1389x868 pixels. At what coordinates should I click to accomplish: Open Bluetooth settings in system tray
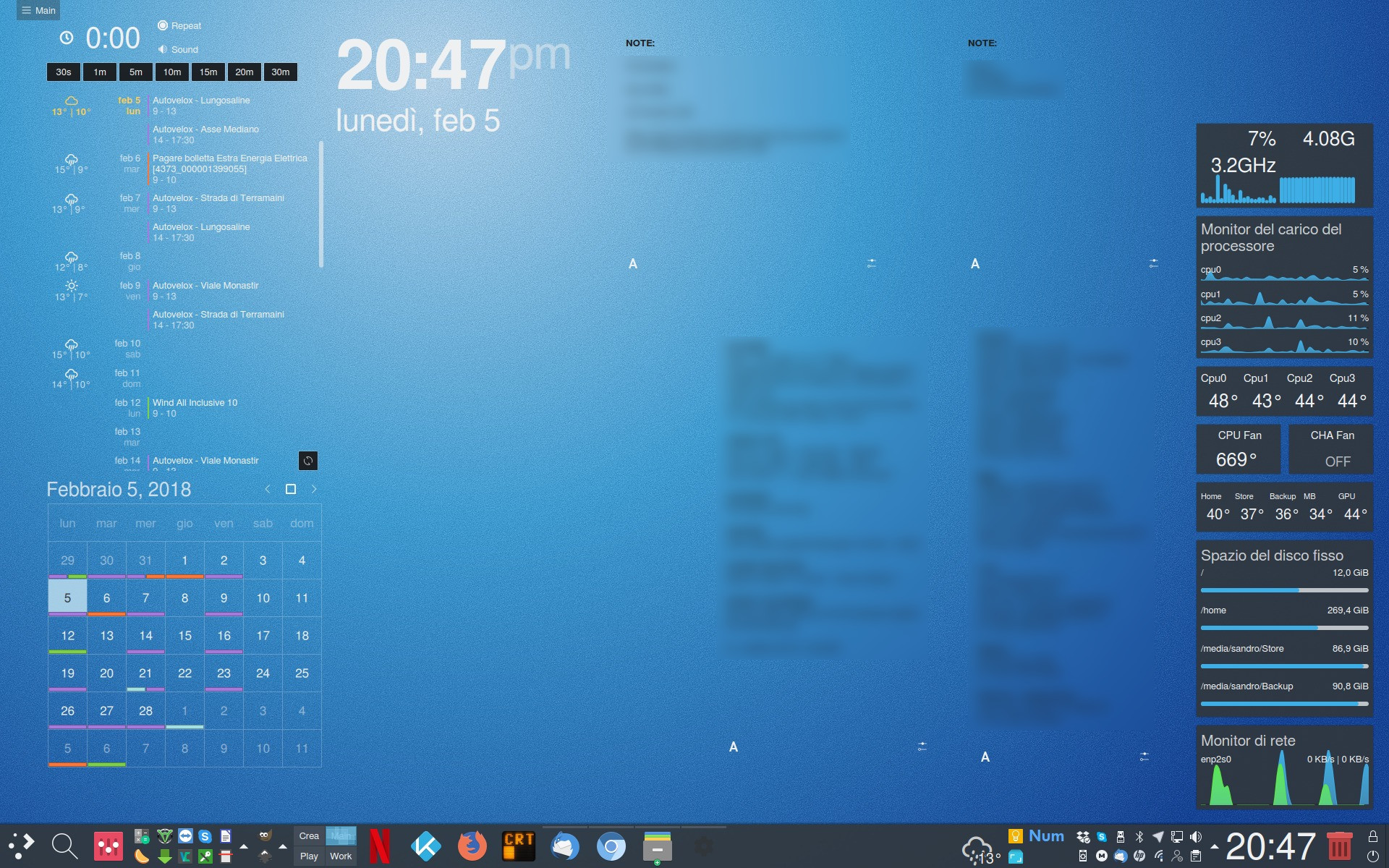tap(1139, 837)
